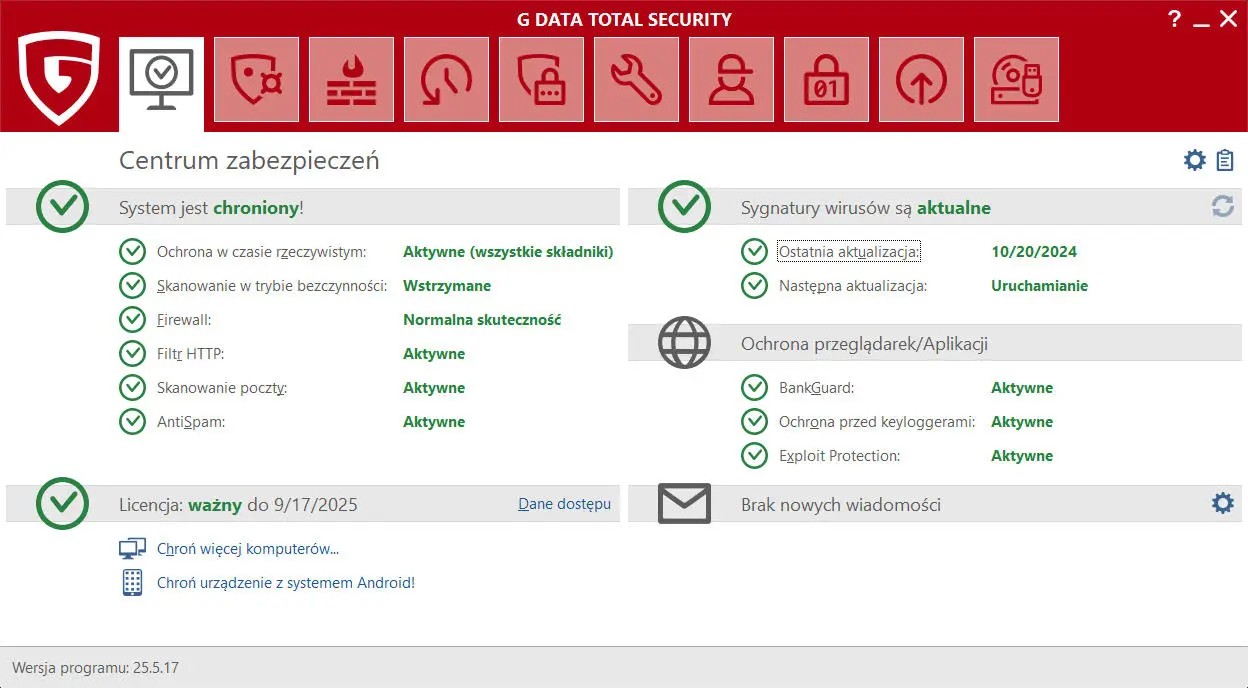Viewport: 1248px width, 688px height.
Task: Open the Parental controls module
Action: pos(731,80)
